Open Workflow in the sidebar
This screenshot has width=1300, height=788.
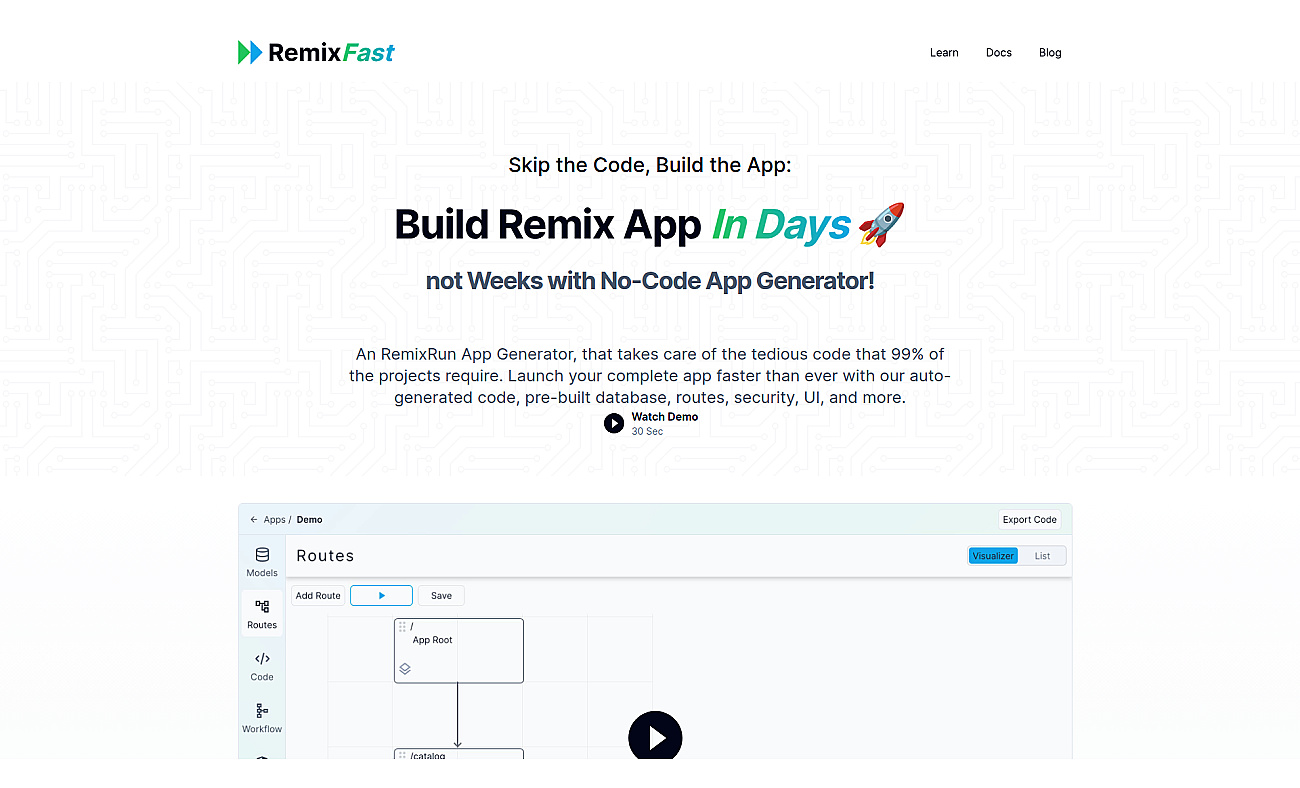[x=262, y=718]
